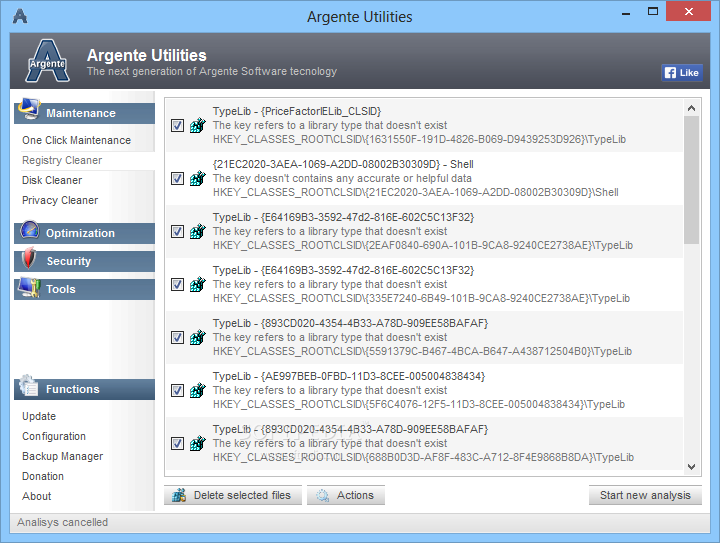This screenshot has width=720, height=543.
Task: Click the scrollbar track below the thumb
Action: 691,351
